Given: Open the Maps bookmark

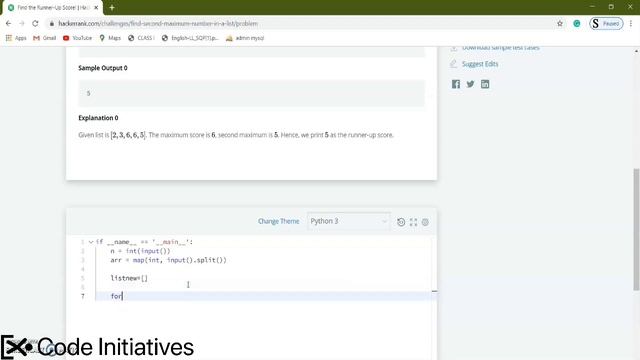Looking at the screenshot, I should coord(110,38).
